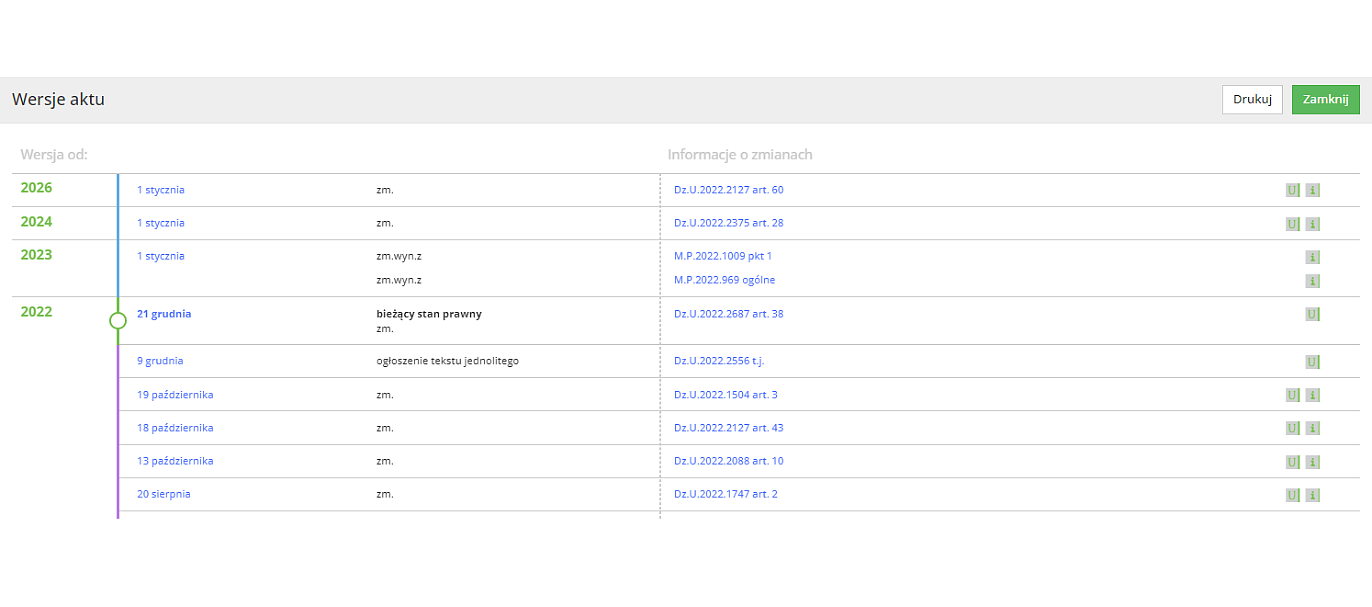This screenshot has height=607, width=1372.
Task: Show info icon for Dz.U.2022.2088 art. 10
Action: pos(1313,462)
